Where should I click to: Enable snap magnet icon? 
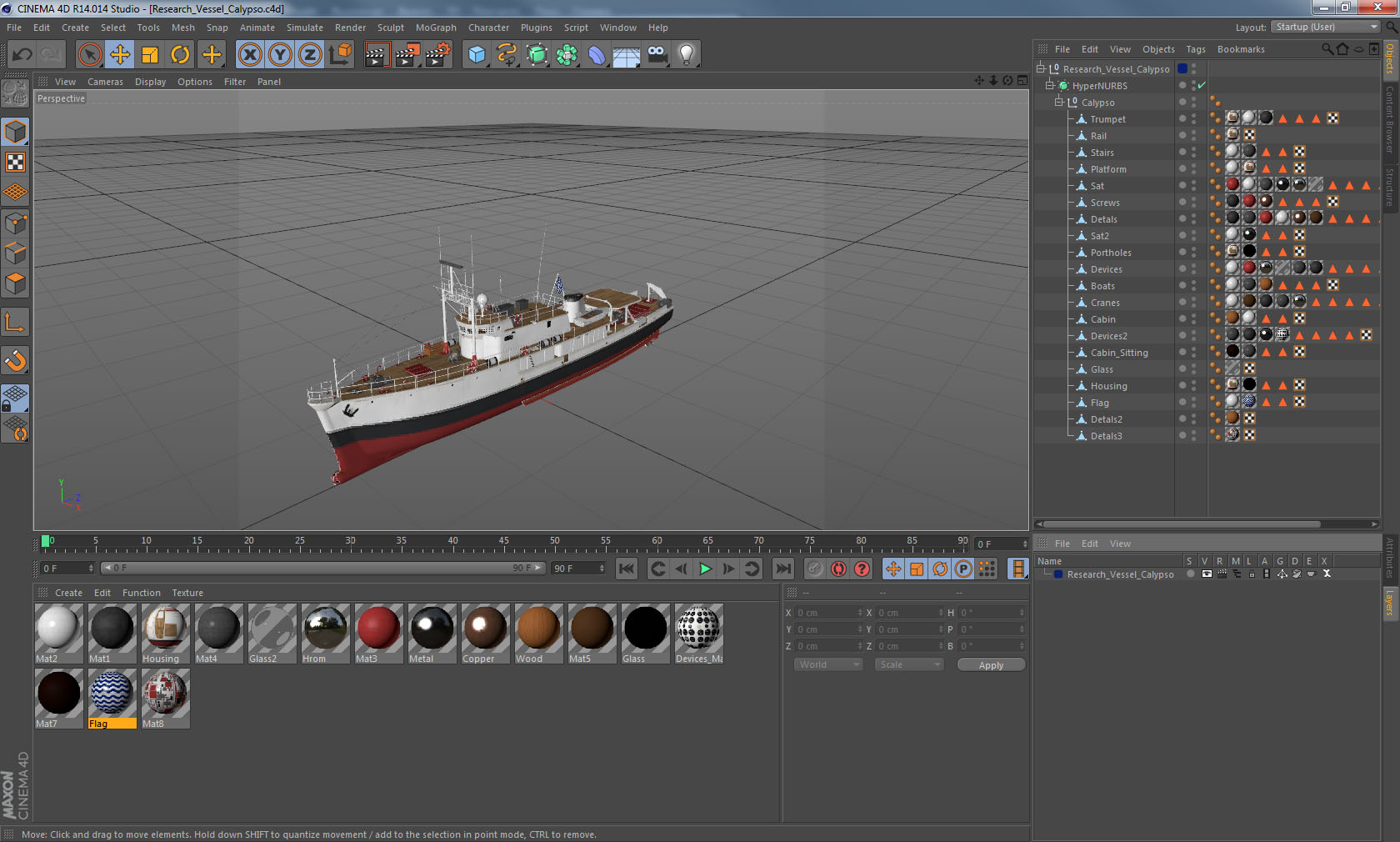point(16,361)
